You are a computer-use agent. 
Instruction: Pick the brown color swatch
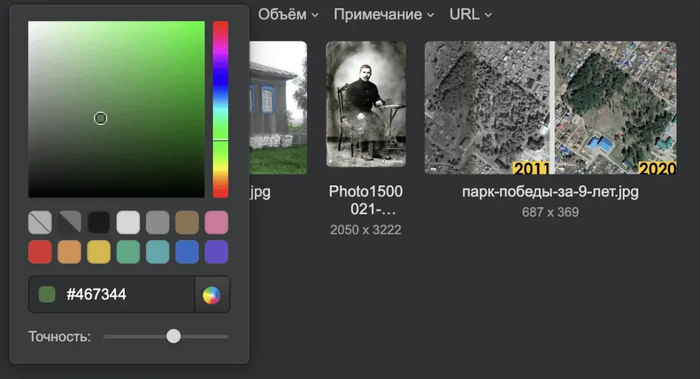187,222
